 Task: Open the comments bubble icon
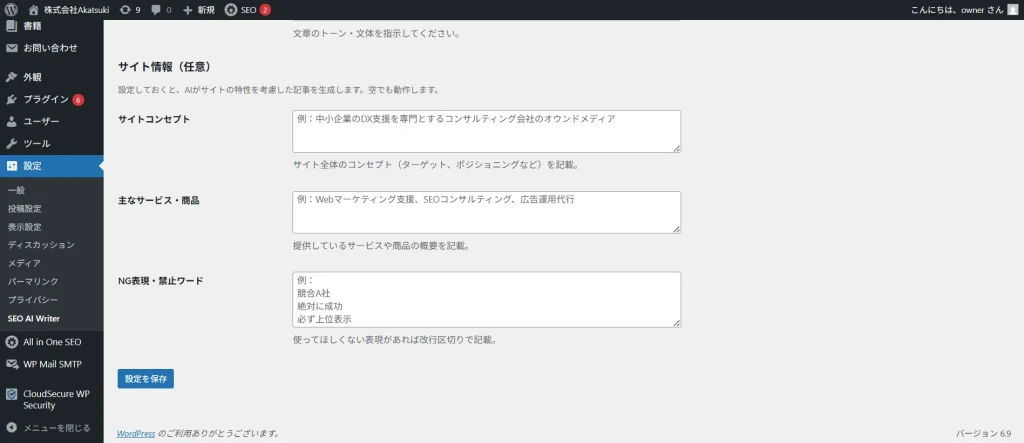tap(156, 9)
